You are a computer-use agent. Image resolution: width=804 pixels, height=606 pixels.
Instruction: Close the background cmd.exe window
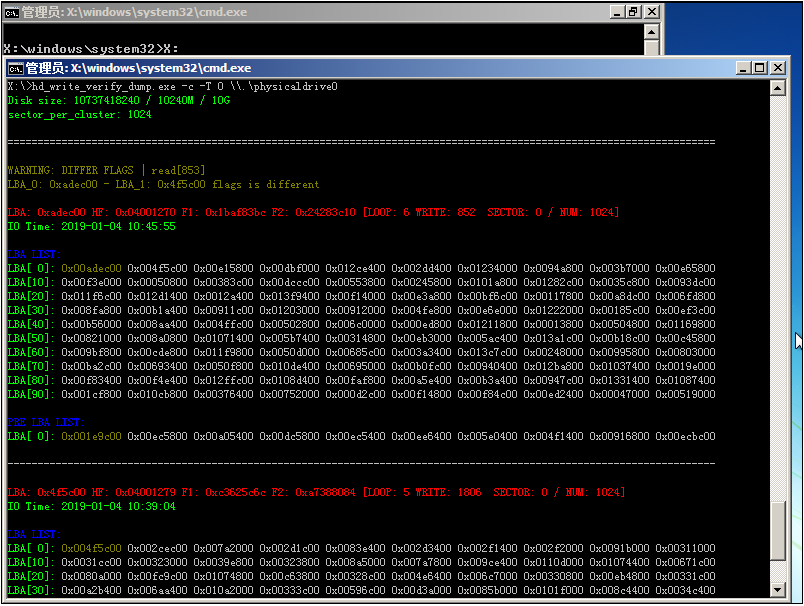point(652,12)
